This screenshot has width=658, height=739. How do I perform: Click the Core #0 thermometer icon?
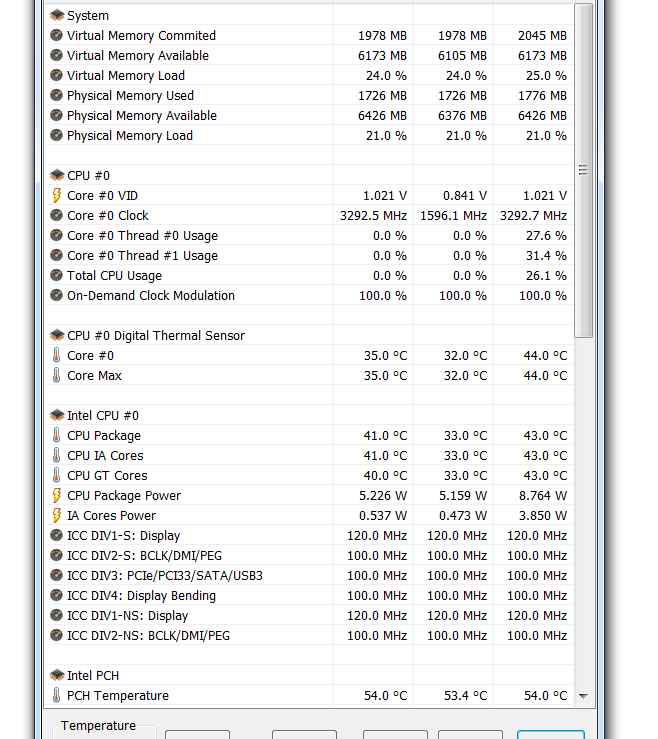(57, 355)
